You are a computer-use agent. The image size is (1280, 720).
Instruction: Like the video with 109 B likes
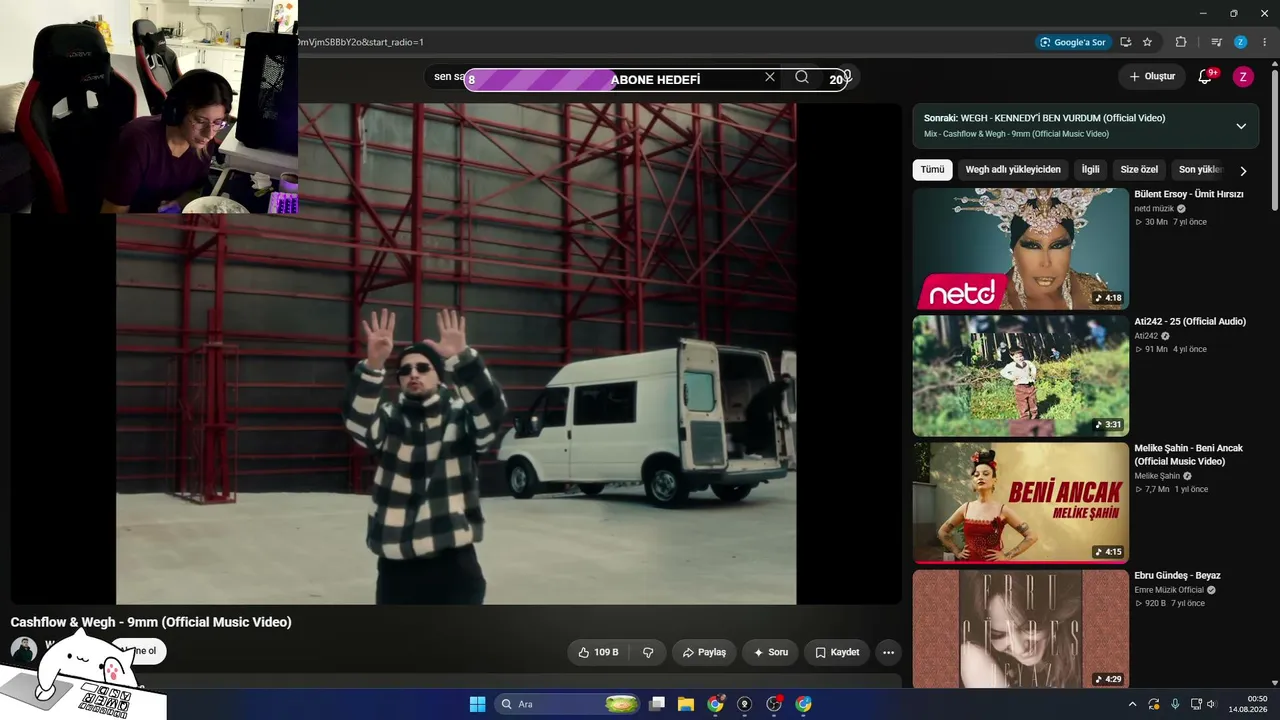pos(598,652)
